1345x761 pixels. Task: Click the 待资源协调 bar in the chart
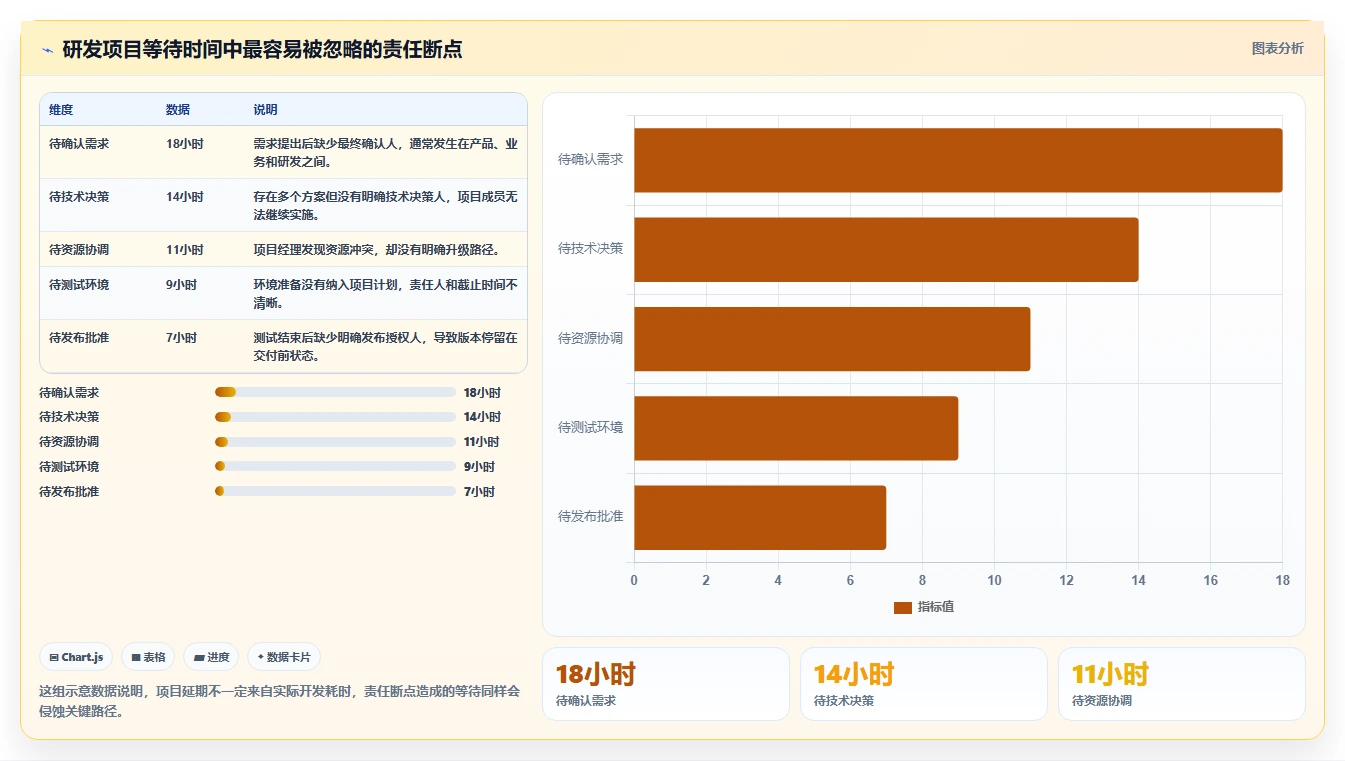coord(832,339)
